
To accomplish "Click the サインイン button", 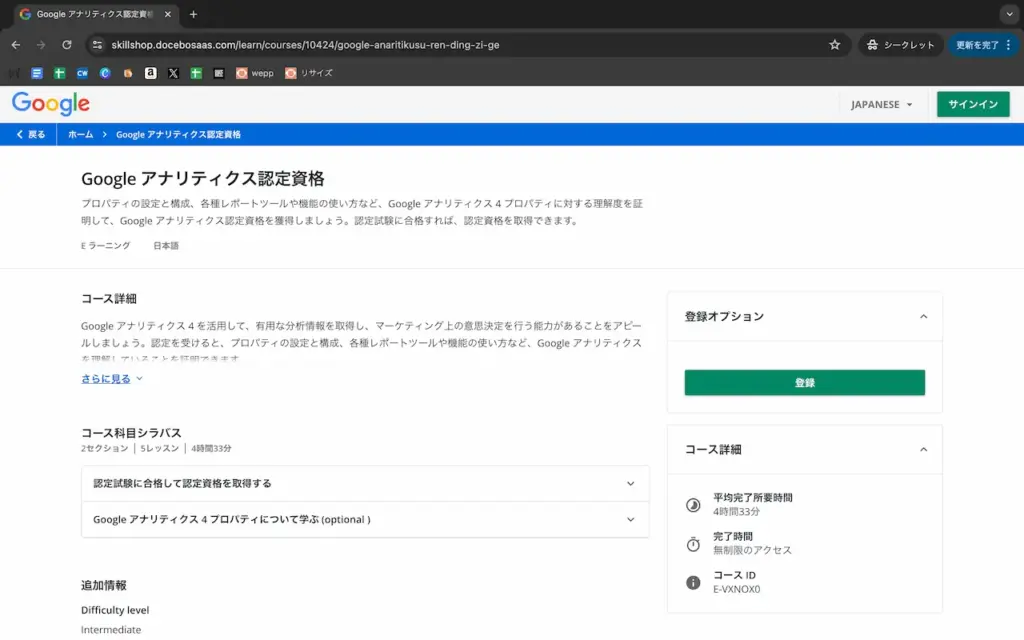I will point(972,104).
